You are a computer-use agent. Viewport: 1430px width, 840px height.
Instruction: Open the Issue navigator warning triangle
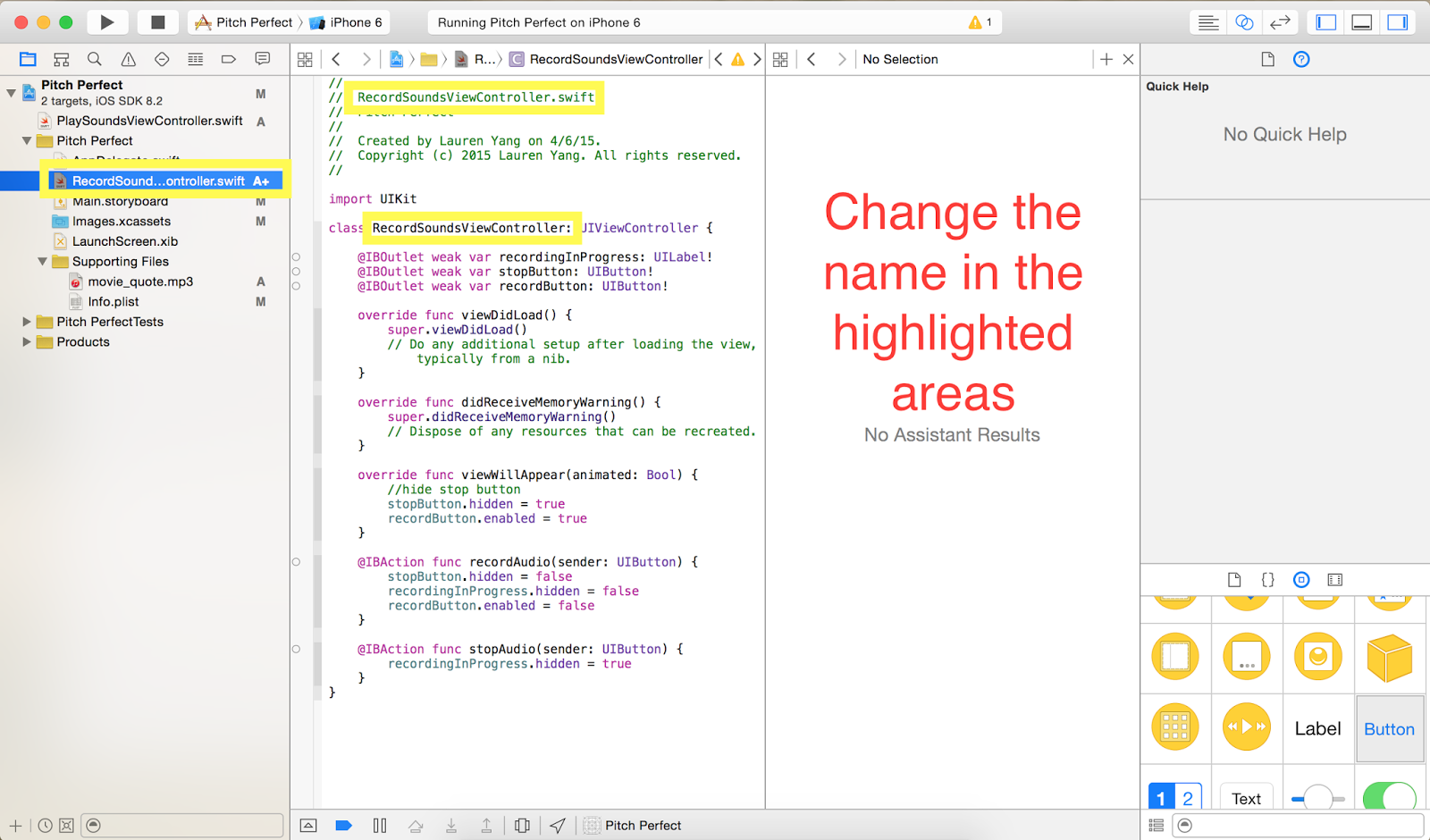pos(128,59)
